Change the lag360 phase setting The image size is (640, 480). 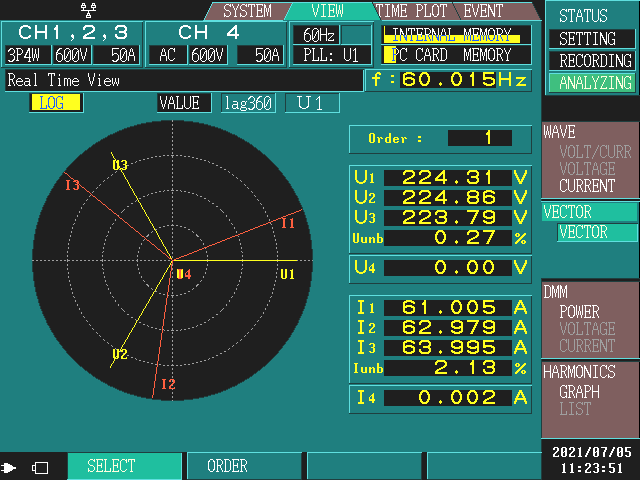248,103
